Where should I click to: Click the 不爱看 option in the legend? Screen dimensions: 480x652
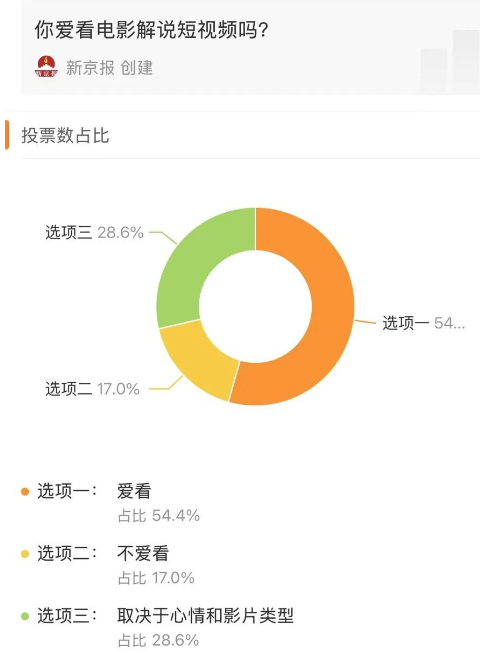(143, 554)
